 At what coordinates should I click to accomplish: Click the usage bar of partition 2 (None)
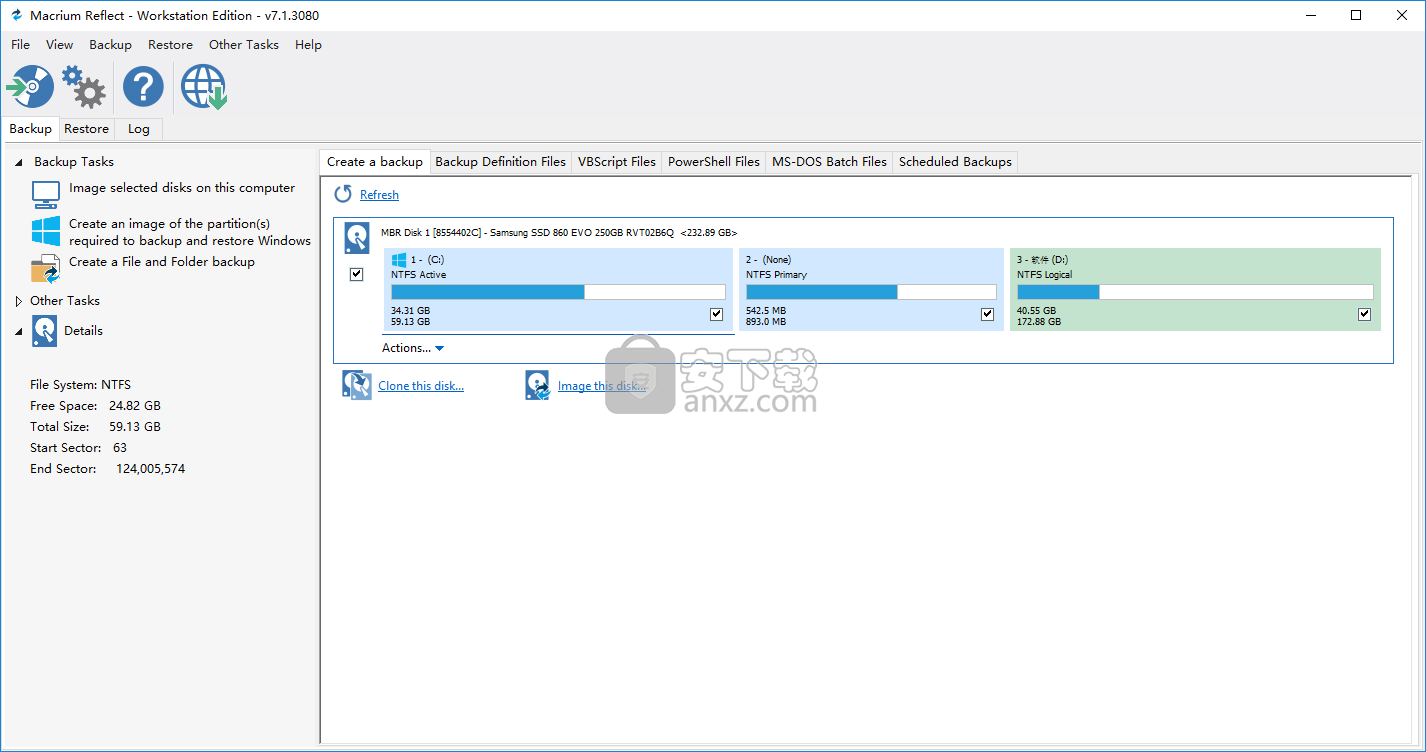point(871,292)
